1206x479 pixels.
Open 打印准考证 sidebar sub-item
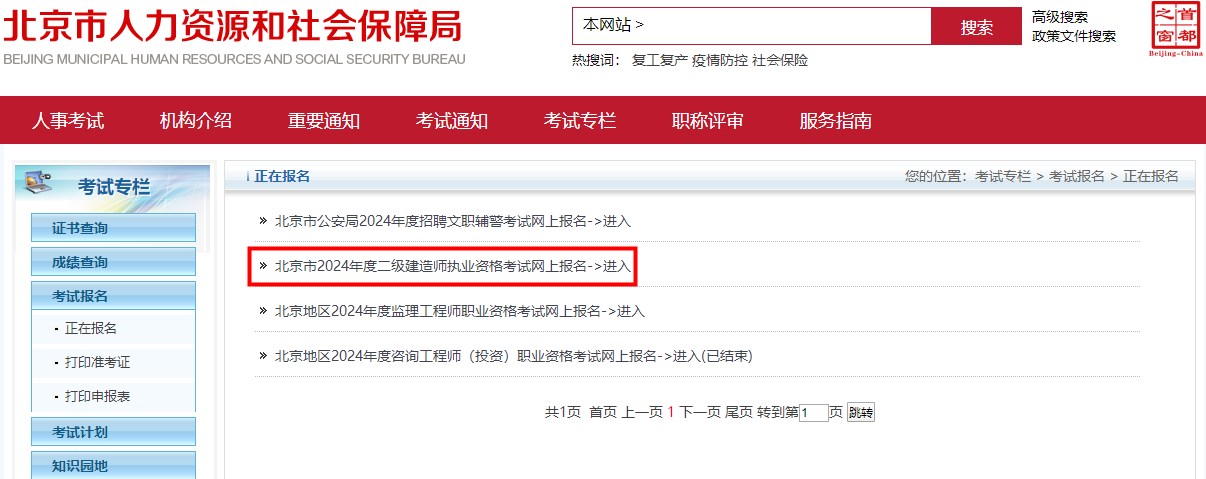click(98, 362)
